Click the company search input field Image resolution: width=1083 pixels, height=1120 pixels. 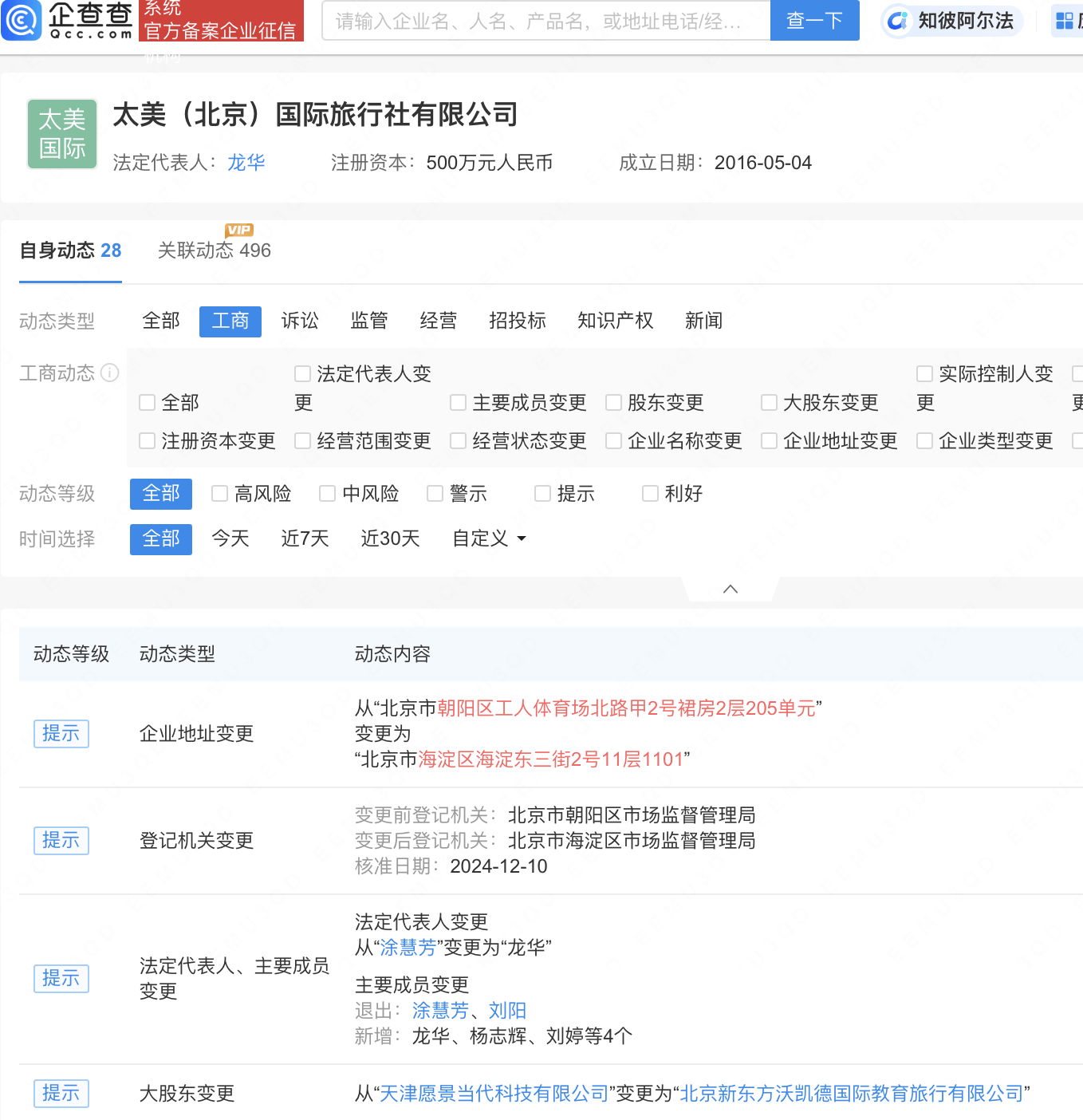545,21
